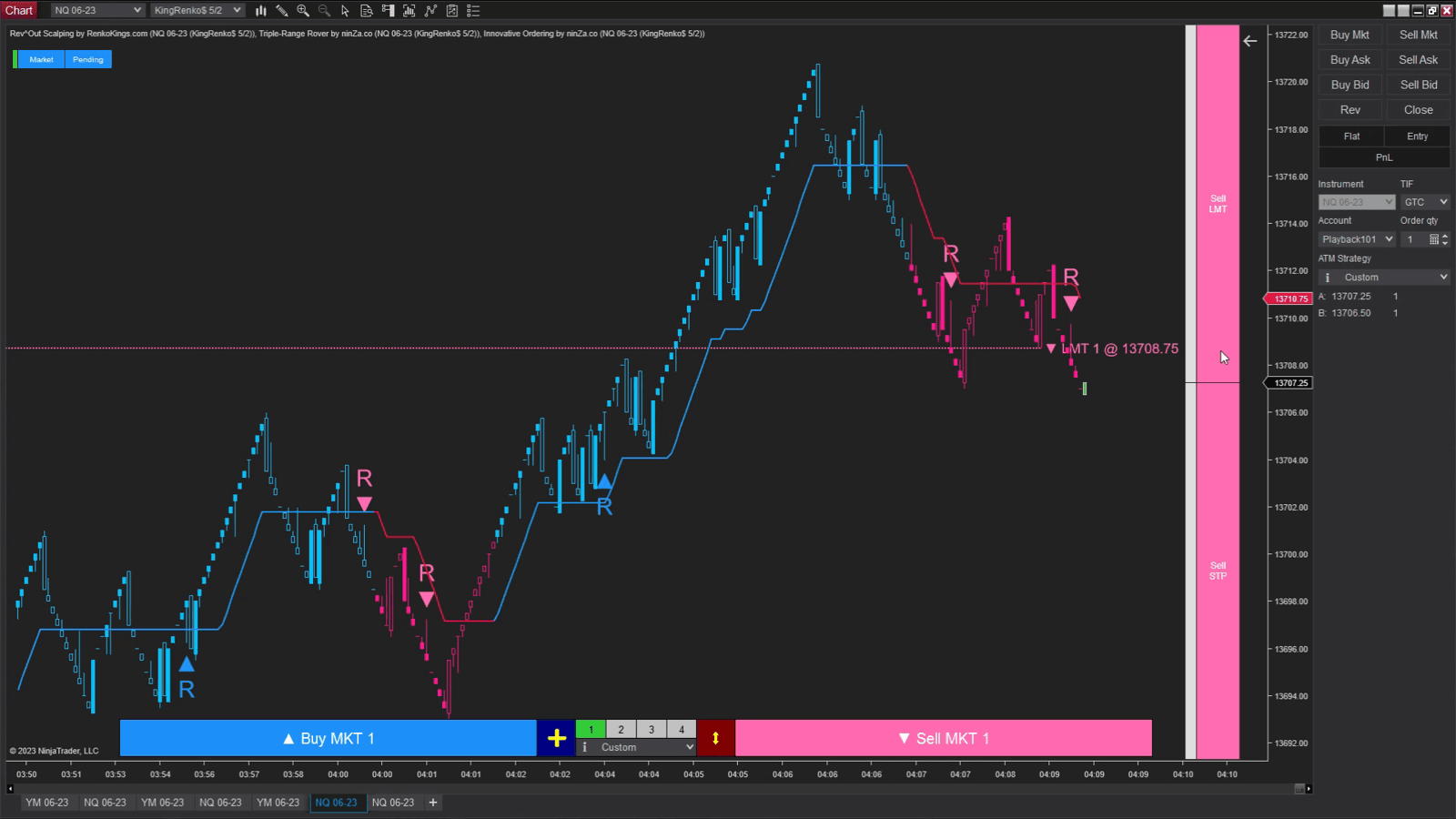Click the pink Sell LMT price ladder zone

point(1218,204)
